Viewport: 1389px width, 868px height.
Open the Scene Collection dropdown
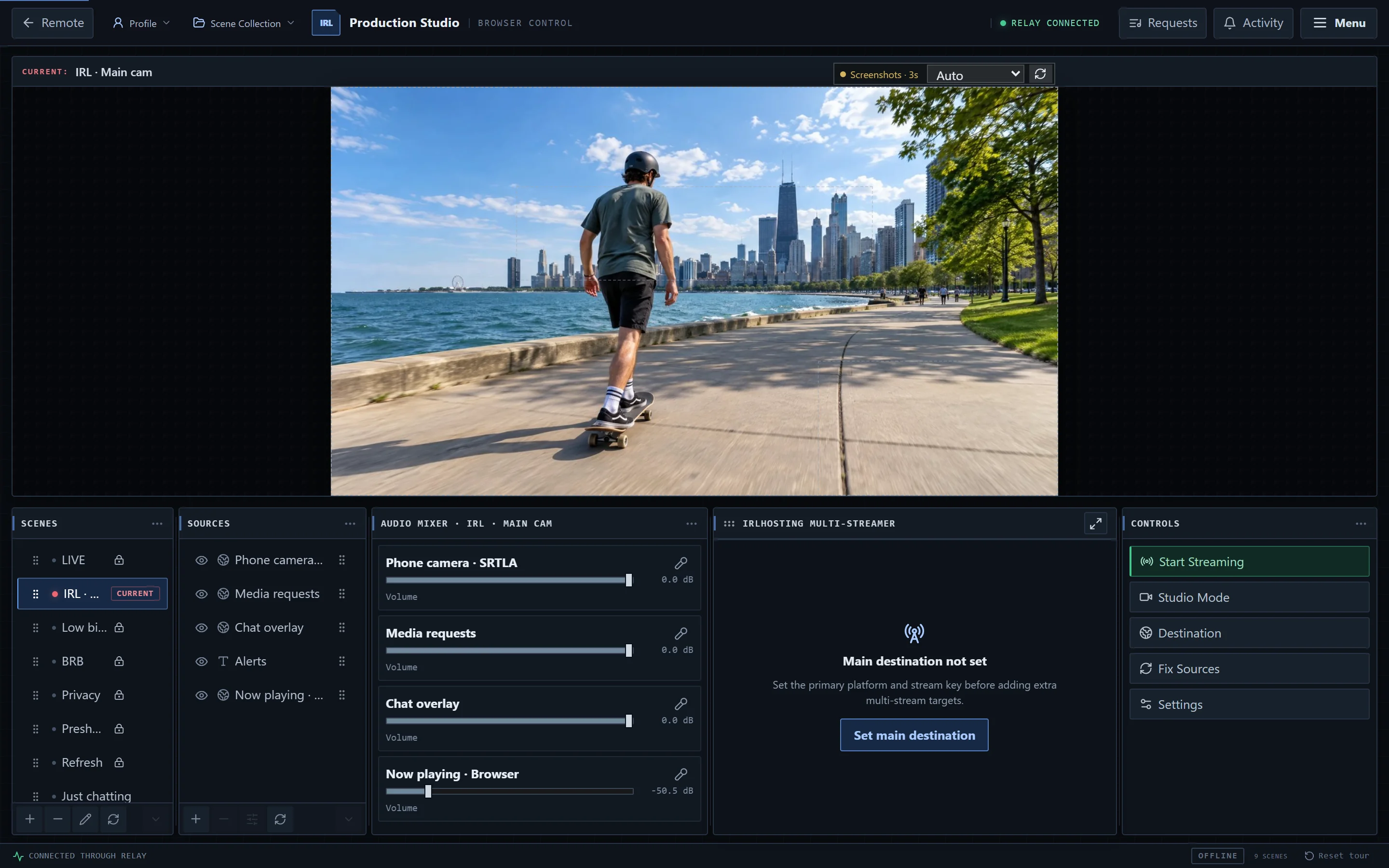pos(244,23)
